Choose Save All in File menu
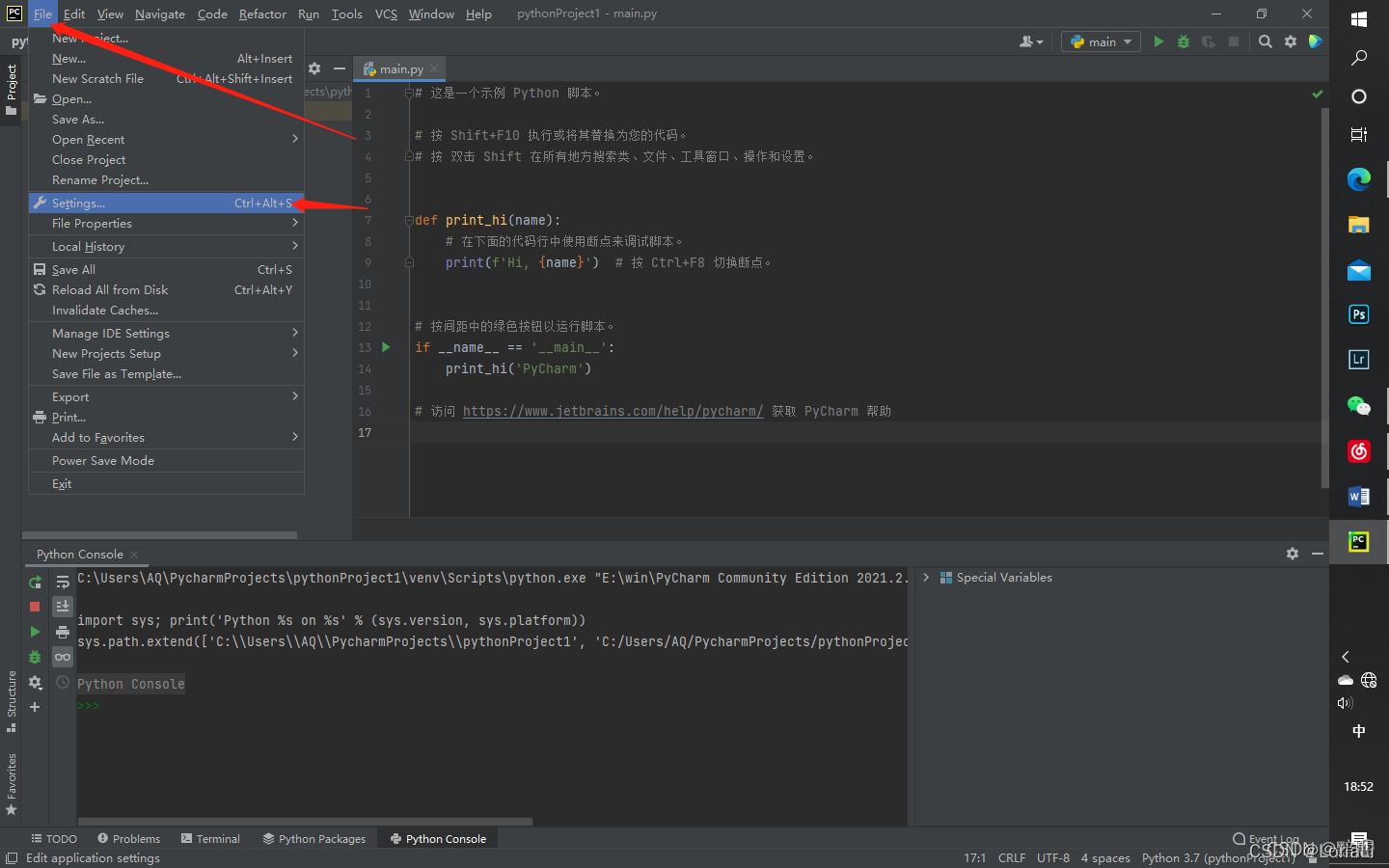Image resolution: width=1389 pixels, height=868 pixels. click(x=166, y=269)
